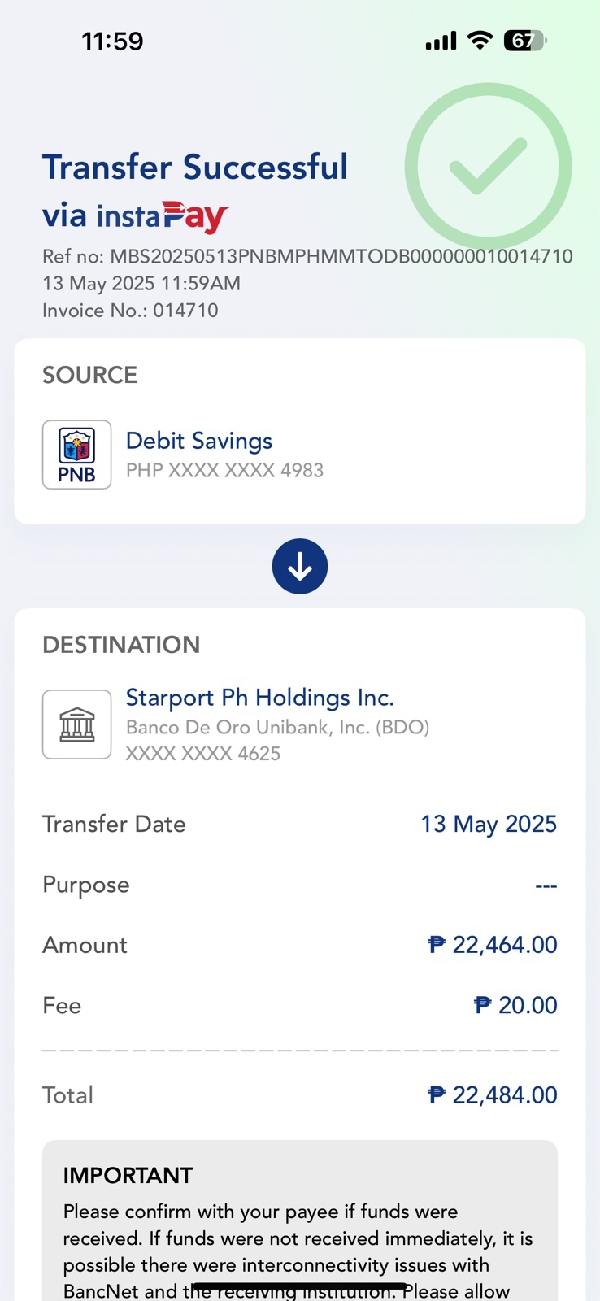The width and height of the screenshot is (600, 1301).
Task: Tap the Transfer Date value 13 May 2025
Action: click(488, 825)
